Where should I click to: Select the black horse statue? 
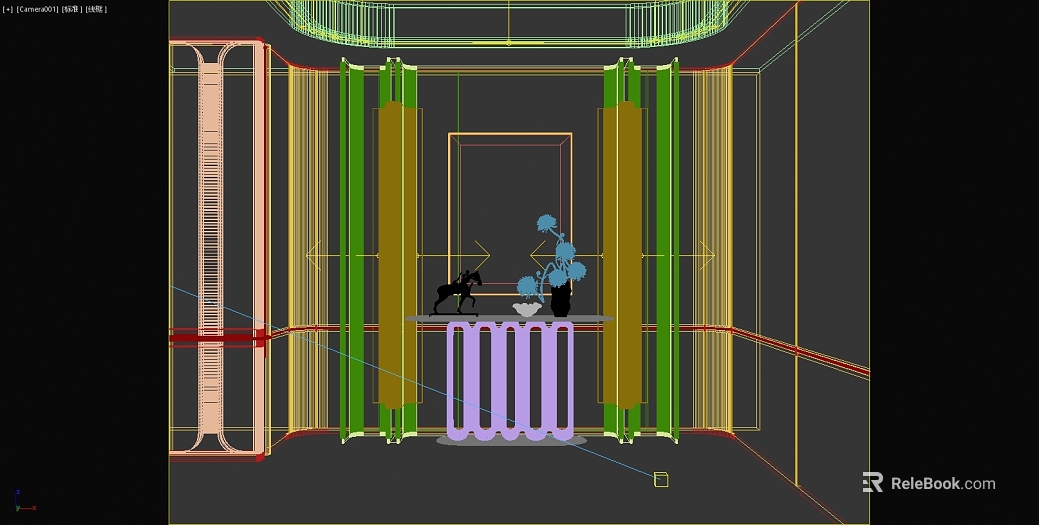(457, 292)
